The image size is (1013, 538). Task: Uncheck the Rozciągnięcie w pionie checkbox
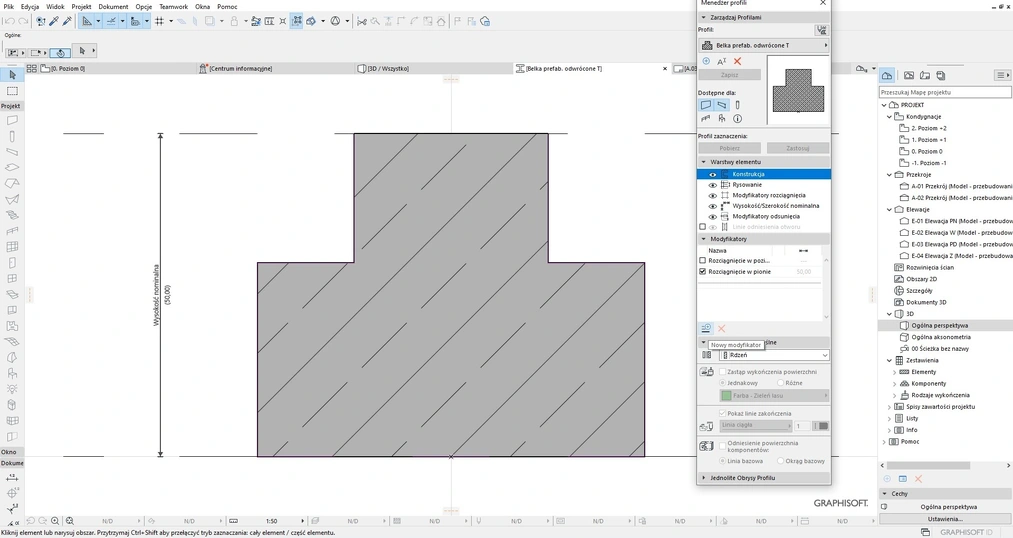[702, 272]
